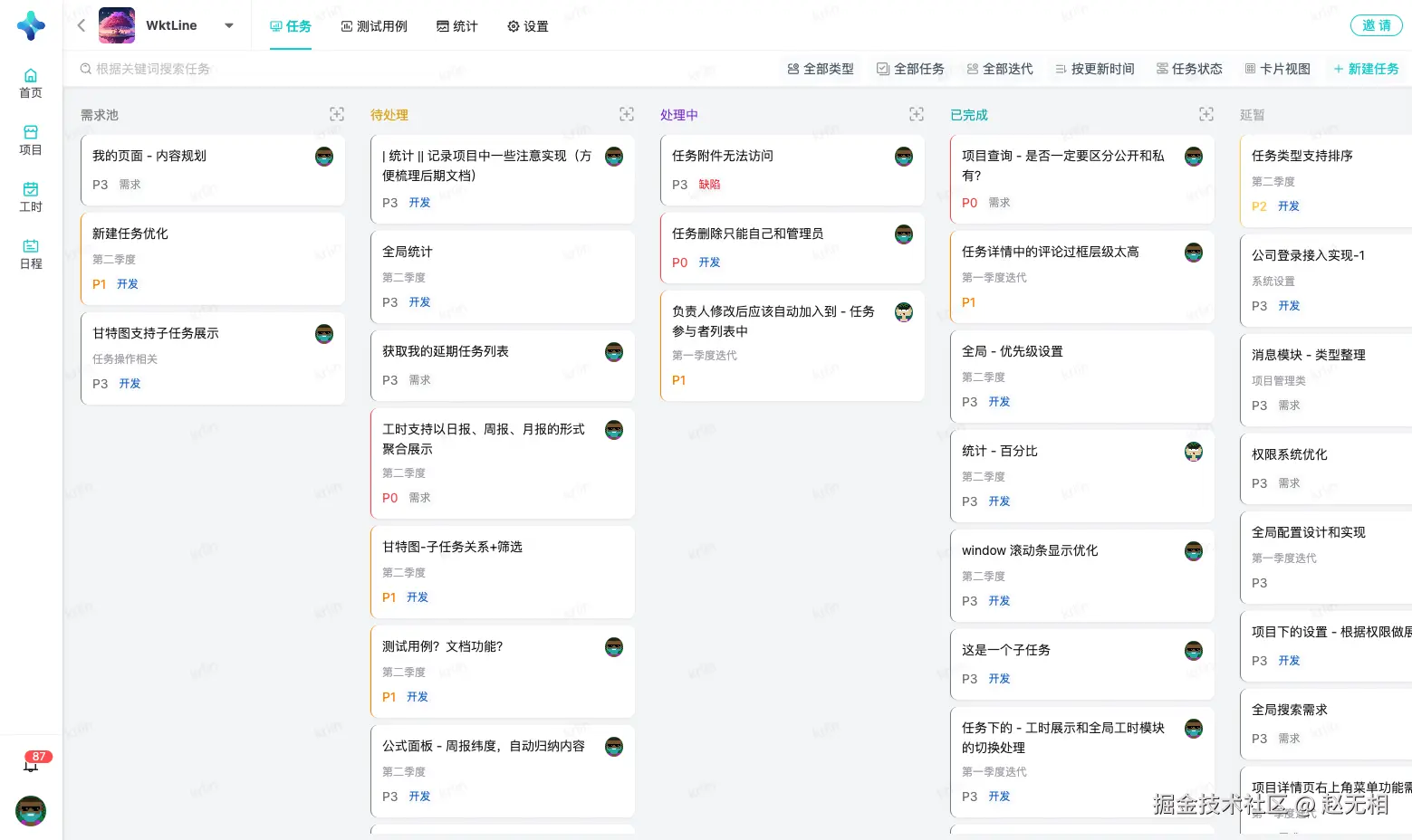Screen dimensions: 1412x840
Task: Open the 任务删除只能自己和管理员 task card
Action: click(792, 248)
